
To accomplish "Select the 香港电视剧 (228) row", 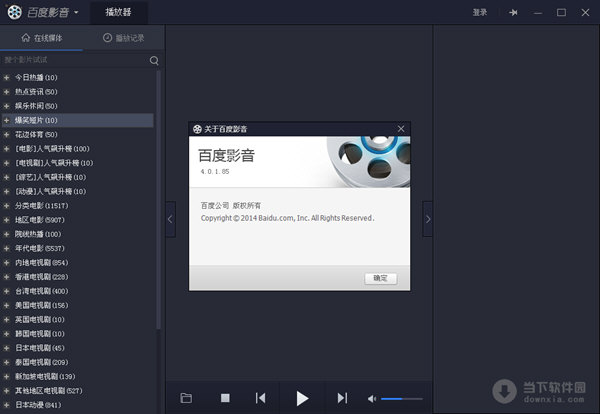I will click(78, 277).
